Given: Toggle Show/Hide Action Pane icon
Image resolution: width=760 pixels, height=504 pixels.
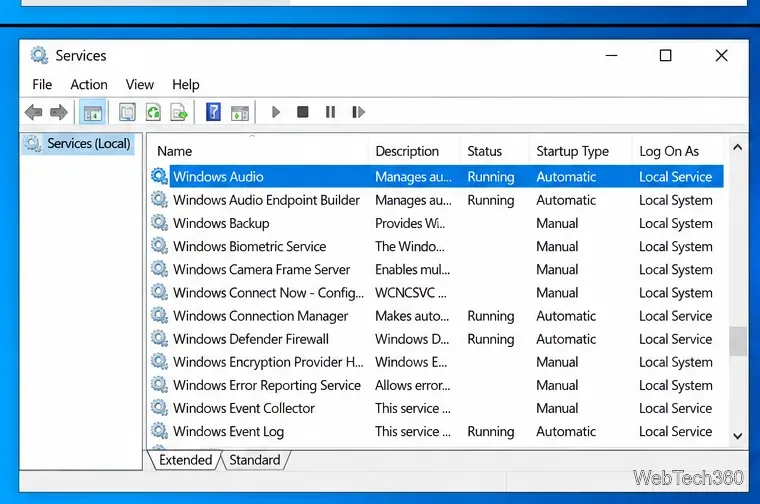Looking at the screenshot, I should [240, 112].
